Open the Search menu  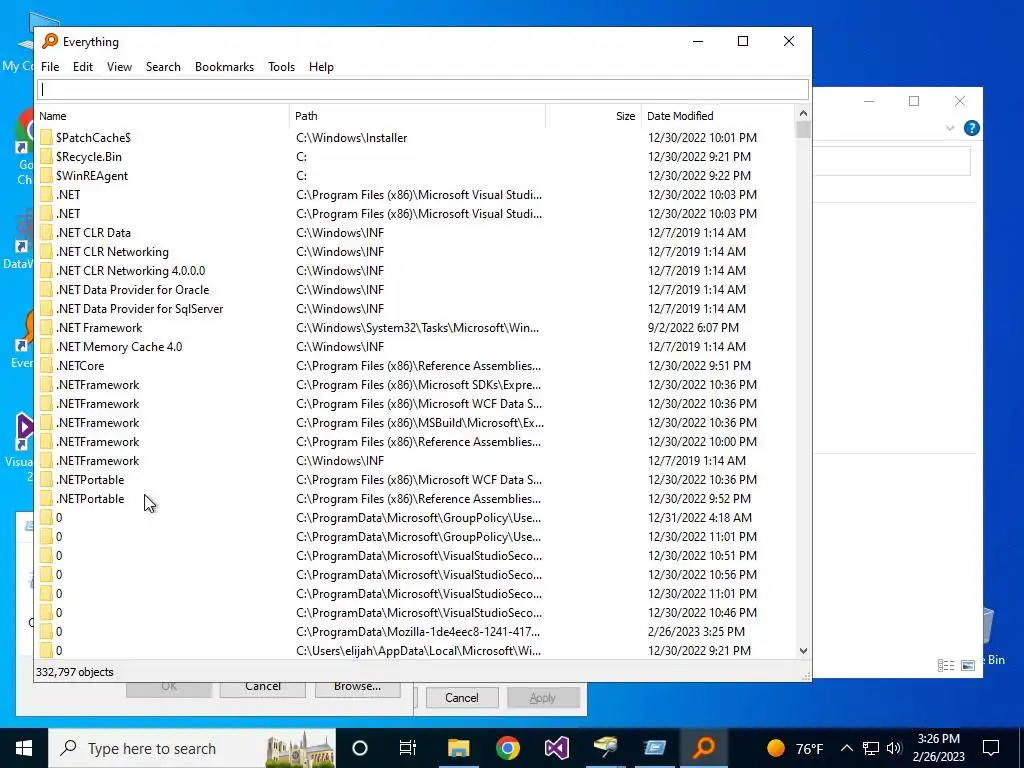click(163, 67)
